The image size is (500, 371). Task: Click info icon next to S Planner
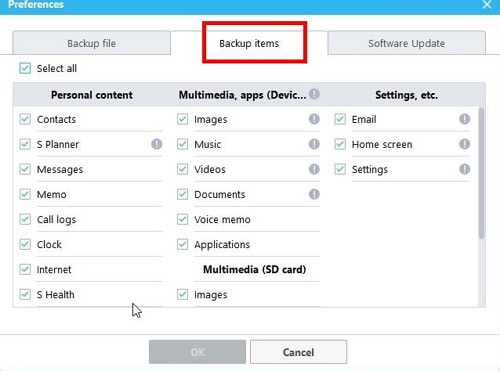(x=156, y=144)
